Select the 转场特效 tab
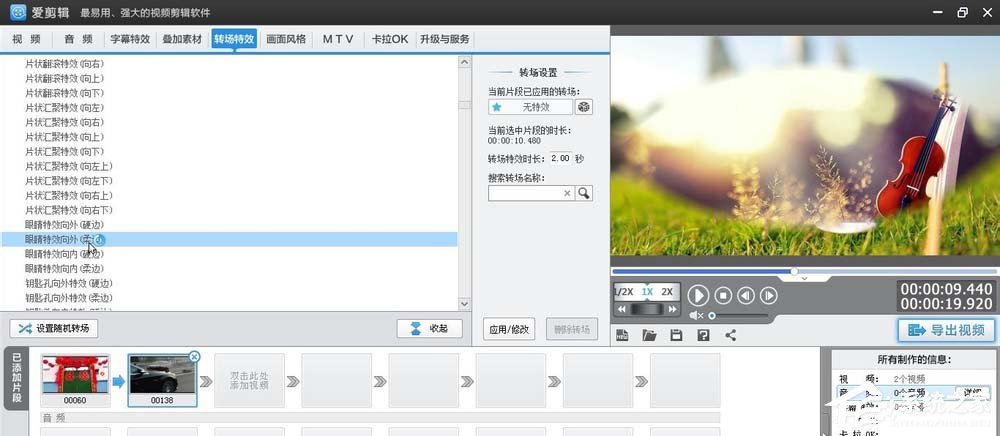Screen dimensions: 1000x436 click(x=234, y=39)
